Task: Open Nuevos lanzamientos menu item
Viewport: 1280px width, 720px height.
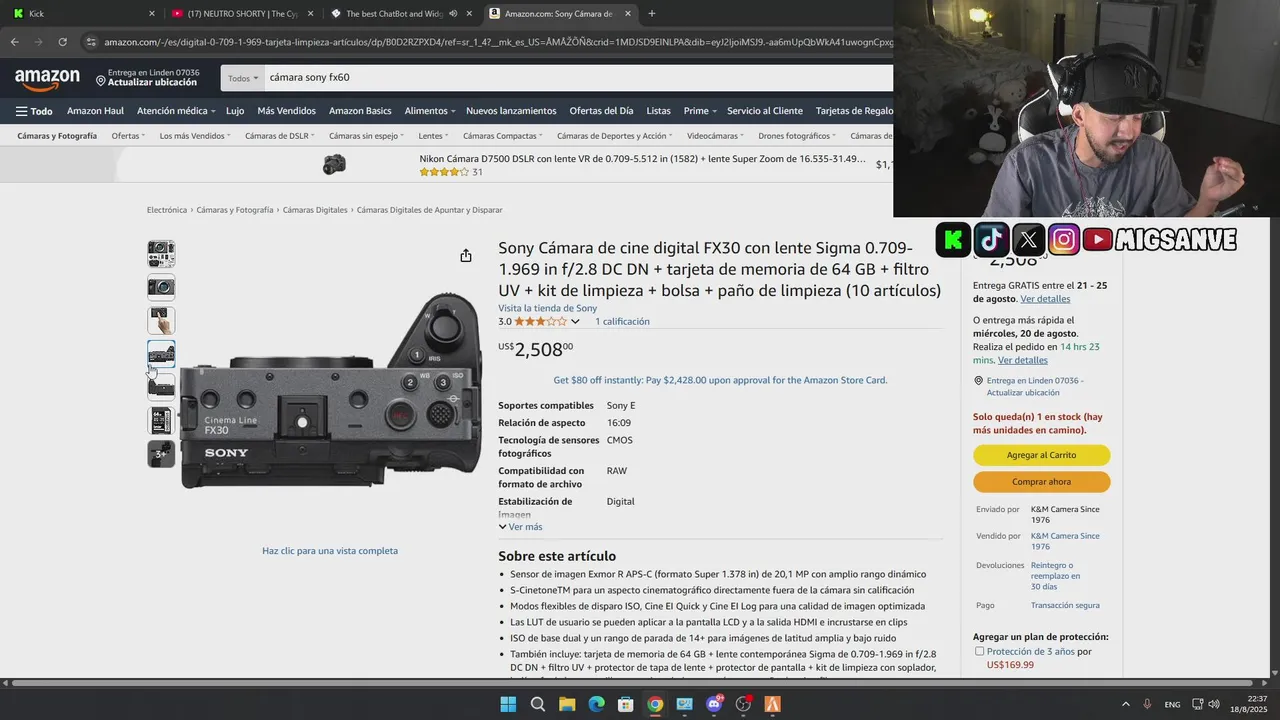Action: 511,111
